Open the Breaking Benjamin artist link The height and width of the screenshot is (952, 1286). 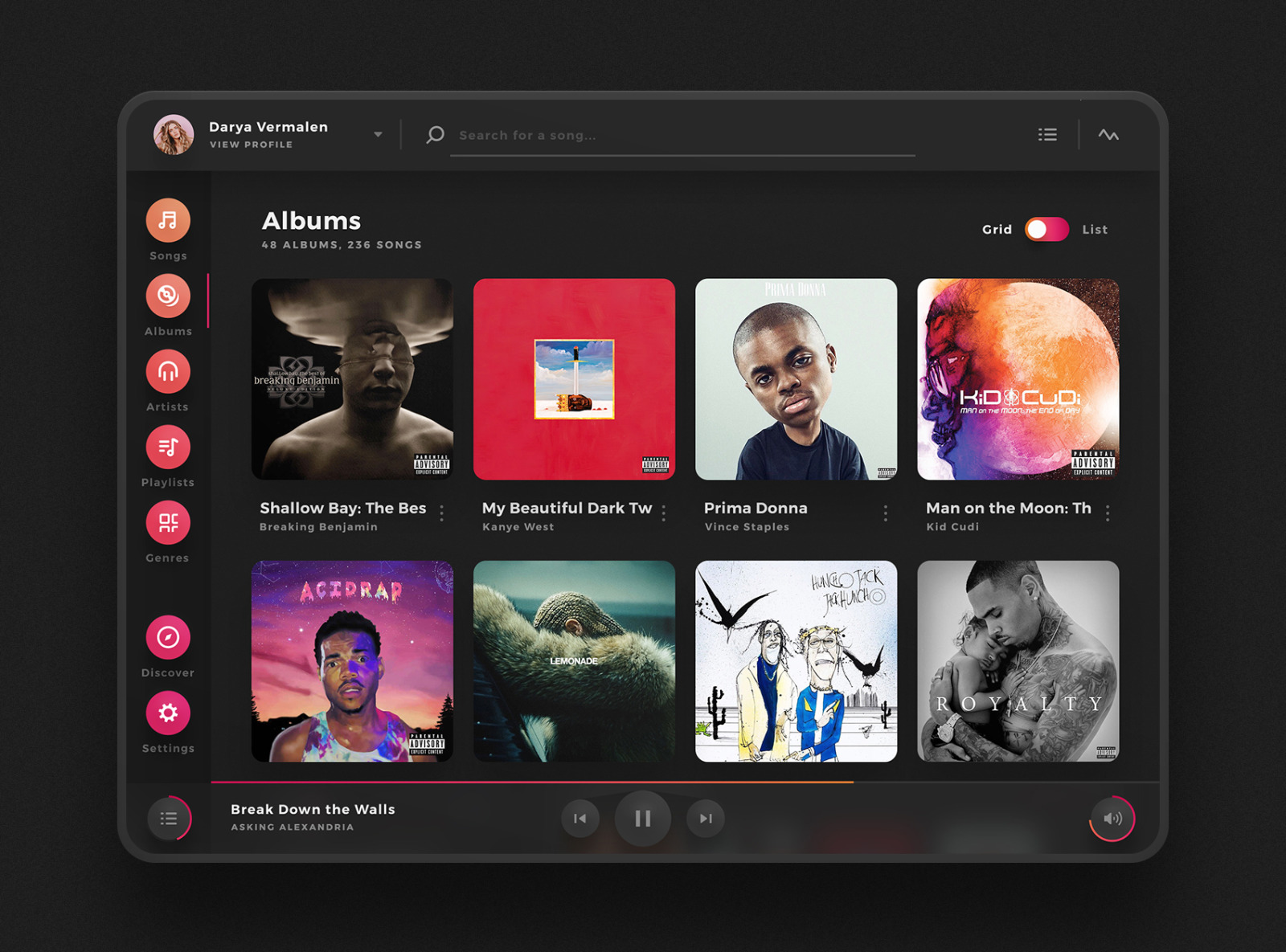(318, 527)
